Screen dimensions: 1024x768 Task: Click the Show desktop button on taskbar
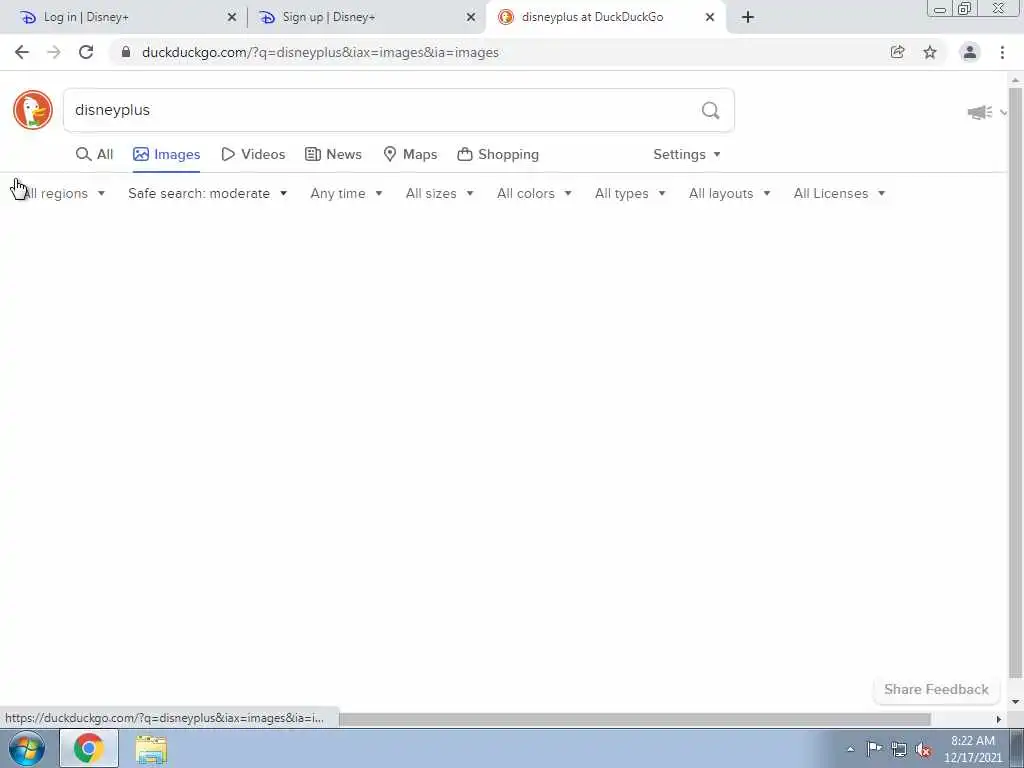pos(1017,748)
